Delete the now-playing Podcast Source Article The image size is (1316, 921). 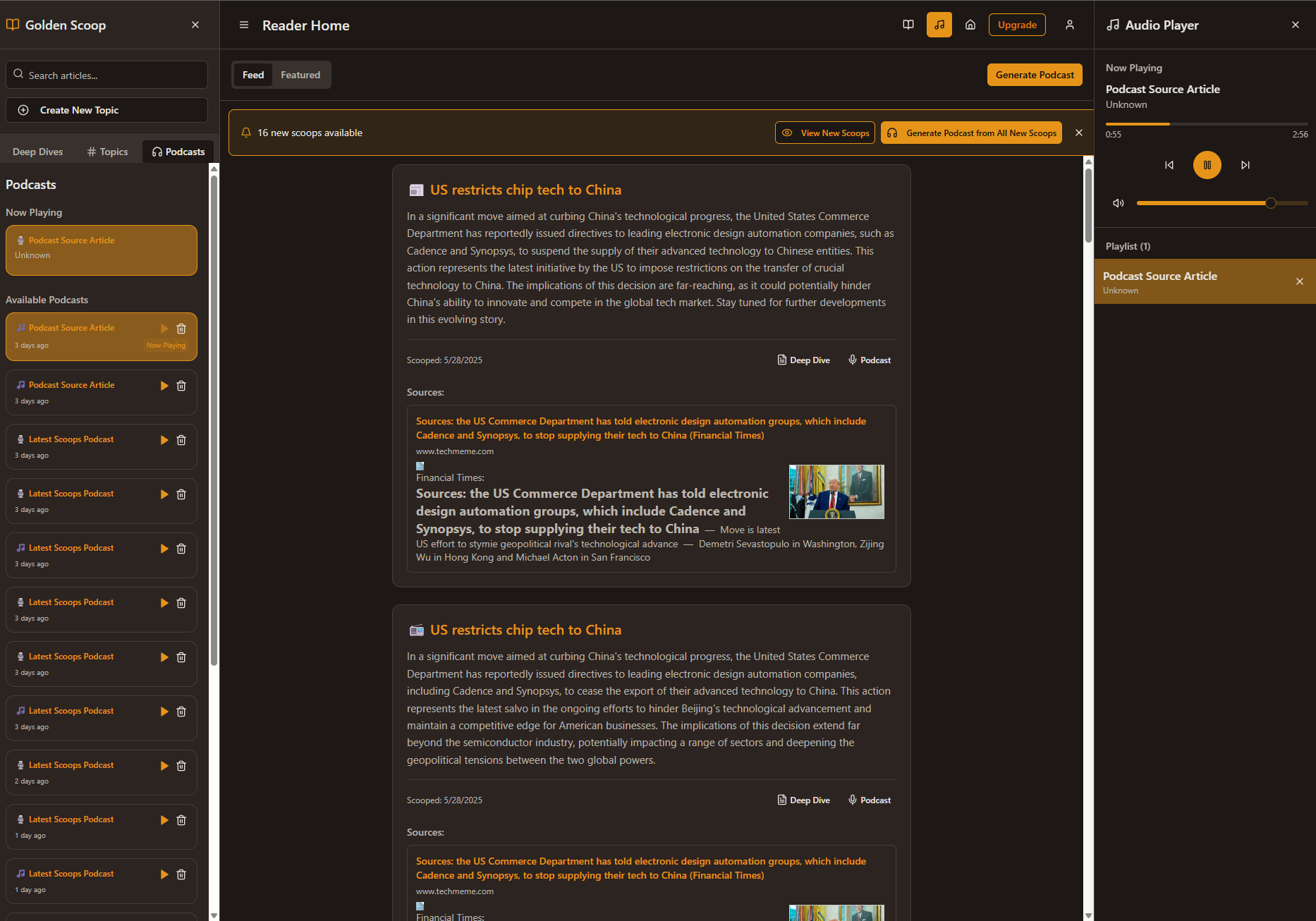tap(181, 329)
